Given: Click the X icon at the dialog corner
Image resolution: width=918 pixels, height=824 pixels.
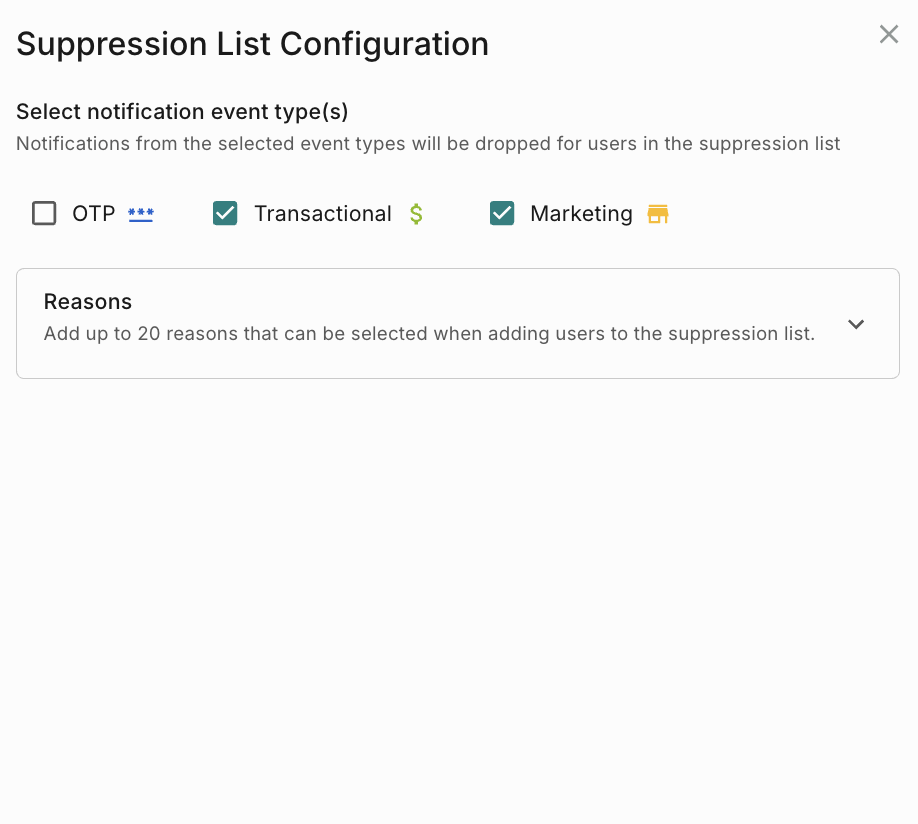Looking at the screenshot, I should pyautogui.click(x=888, y=35).
